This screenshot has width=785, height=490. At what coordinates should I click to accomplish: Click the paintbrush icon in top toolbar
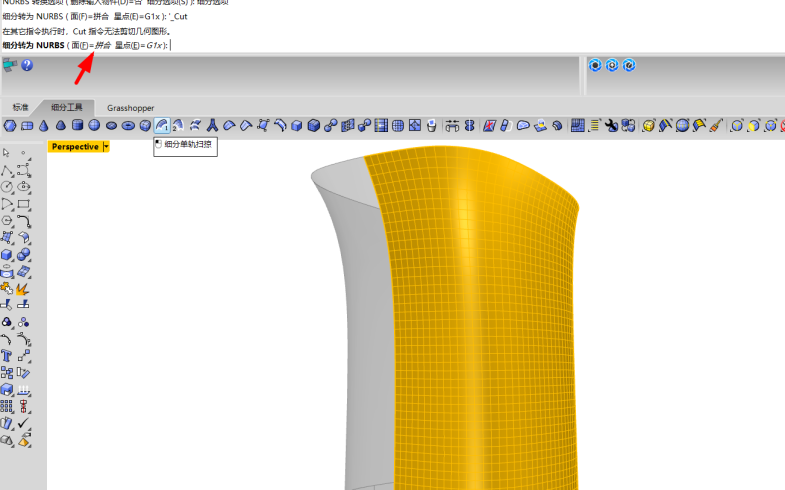click(x=715, y=125)
